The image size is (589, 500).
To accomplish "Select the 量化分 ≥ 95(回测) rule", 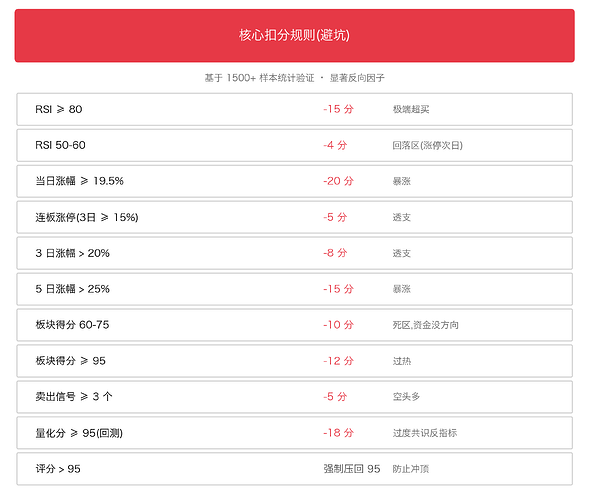I will 294,433.
